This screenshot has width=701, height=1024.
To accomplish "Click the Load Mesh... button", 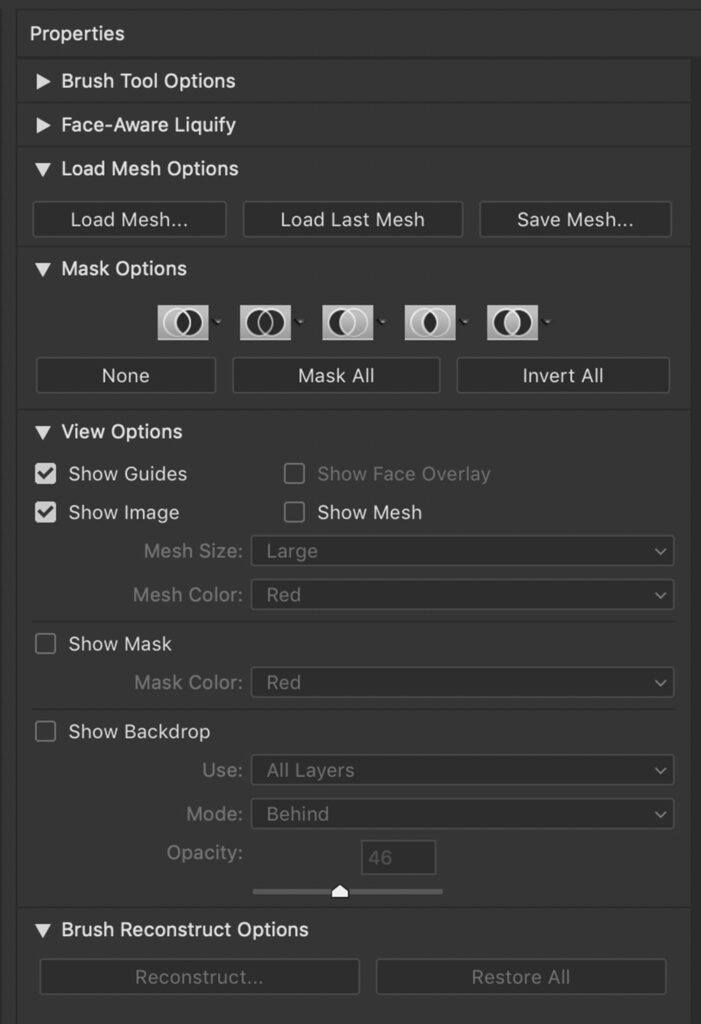I will coord(129,220).
